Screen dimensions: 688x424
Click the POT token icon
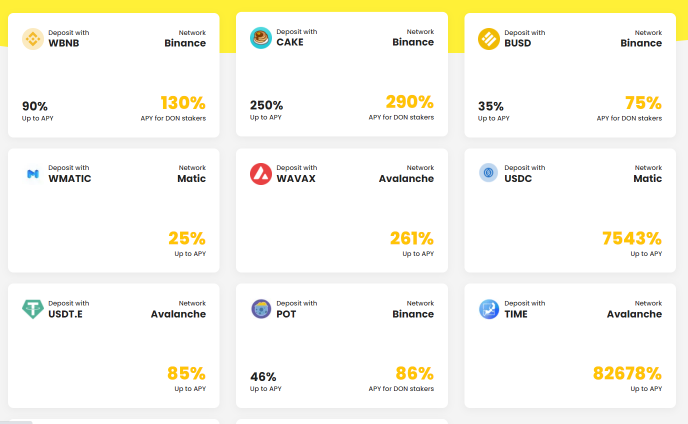[x=261, y=309]
